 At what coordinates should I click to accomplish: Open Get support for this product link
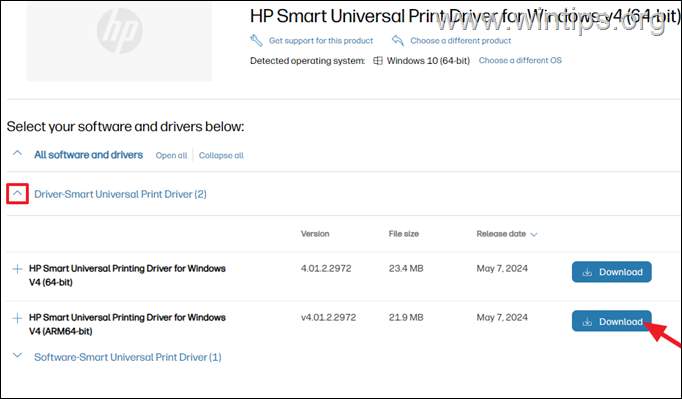[321, 40]
